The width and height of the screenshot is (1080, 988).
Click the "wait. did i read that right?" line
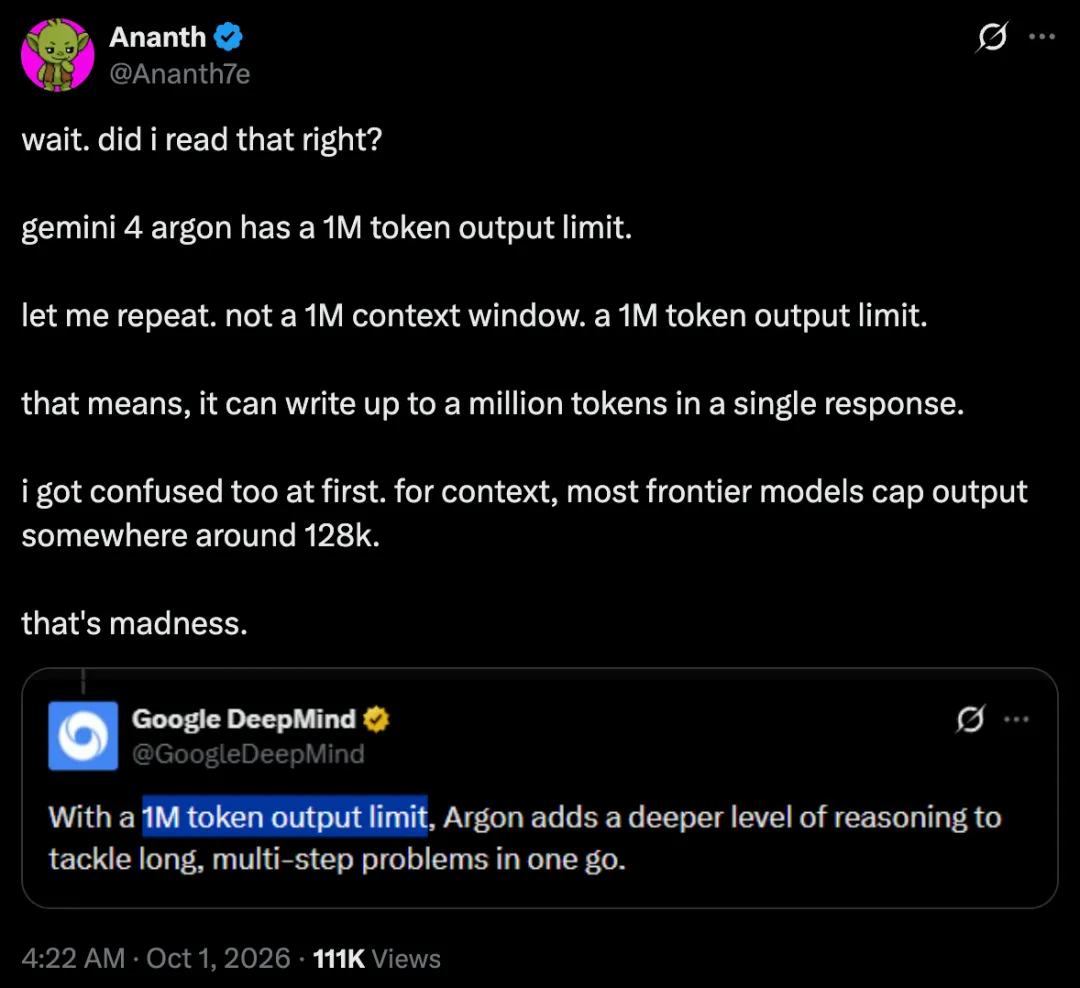click(x=202, y=140)
